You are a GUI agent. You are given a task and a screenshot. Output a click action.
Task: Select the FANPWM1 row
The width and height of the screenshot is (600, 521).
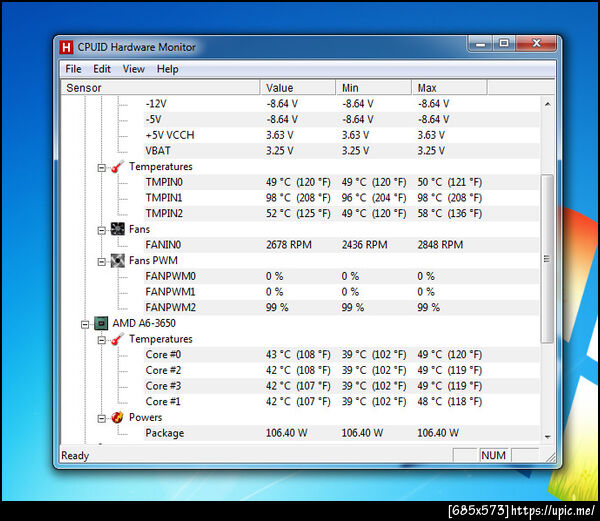[x=342, y=292]
